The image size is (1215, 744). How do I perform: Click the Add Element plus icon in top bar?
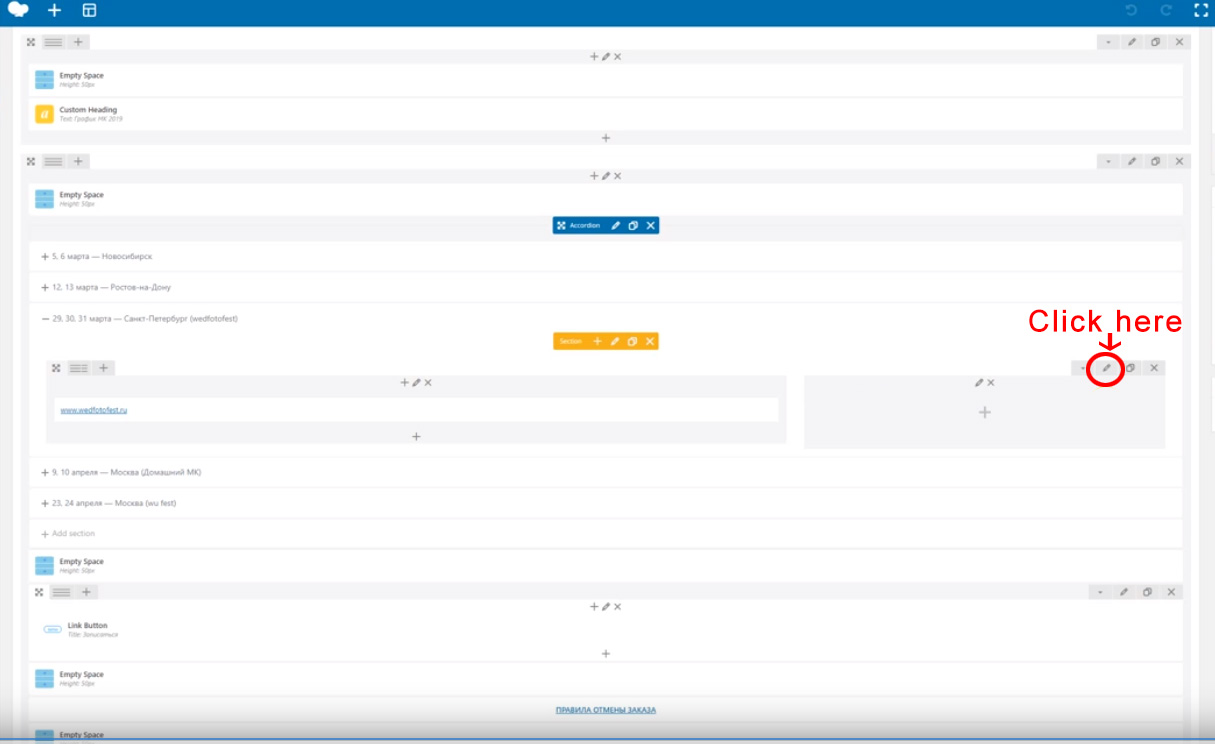[54, 11]
